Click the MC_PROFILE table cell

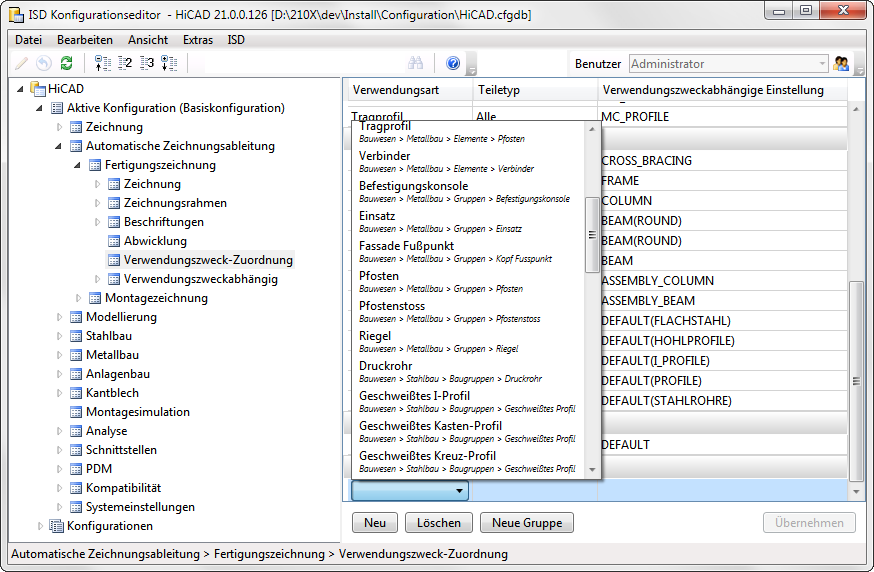click(x=723, y=117)
